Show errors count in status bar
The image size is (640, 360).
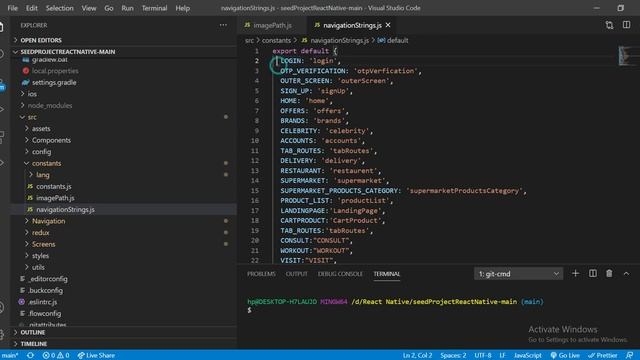point(49,355)
